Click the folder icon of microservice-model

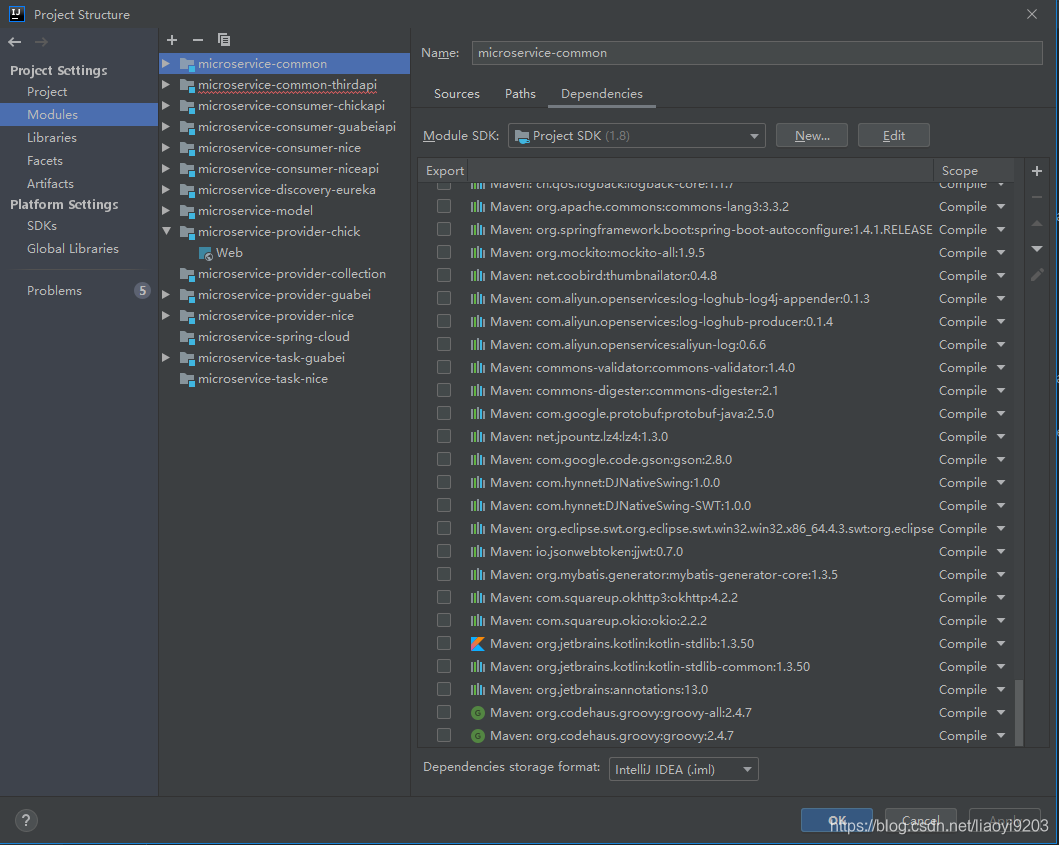click(187, 211)
